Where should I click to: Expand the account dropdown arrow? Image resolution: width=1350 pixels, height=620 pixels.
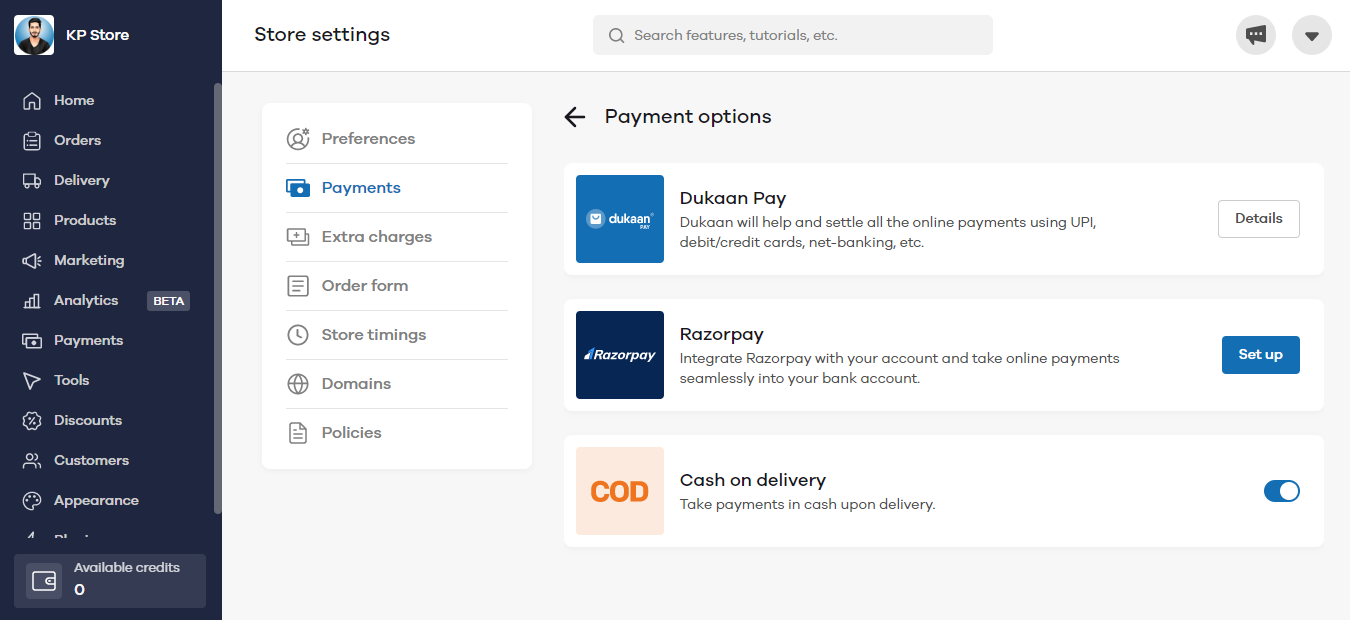point(1311,36)
